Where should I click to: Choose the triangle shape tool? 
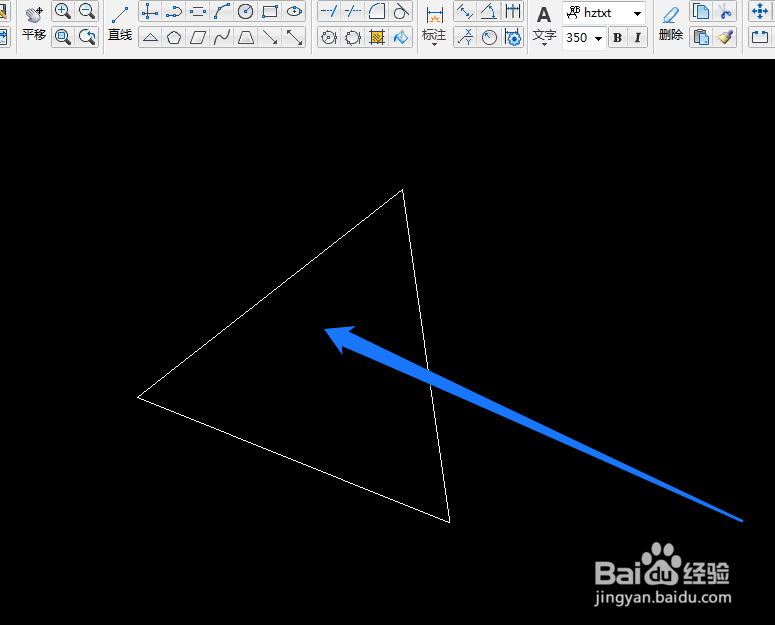click(x=150, y=37)
